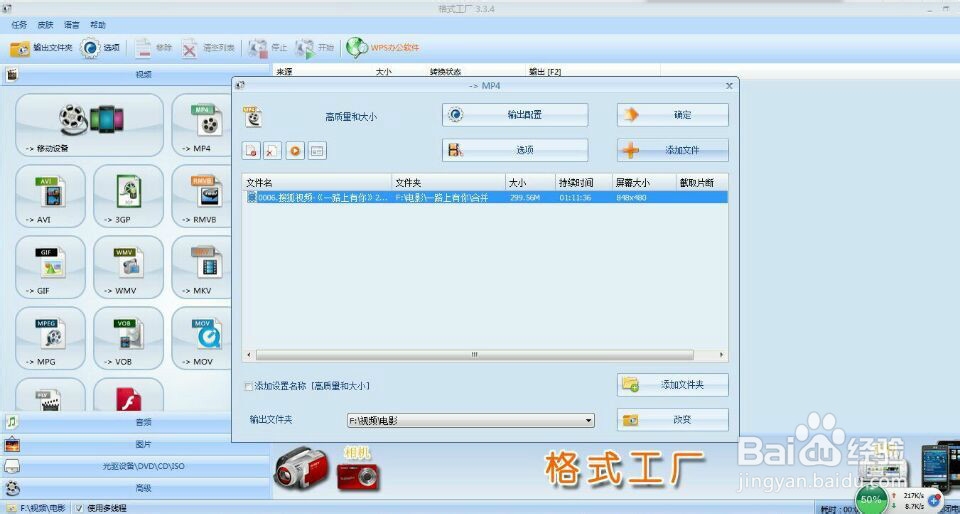Choose the -> MPG format icon
This screenshot has height=514, width=960.
tap(50, 338)
